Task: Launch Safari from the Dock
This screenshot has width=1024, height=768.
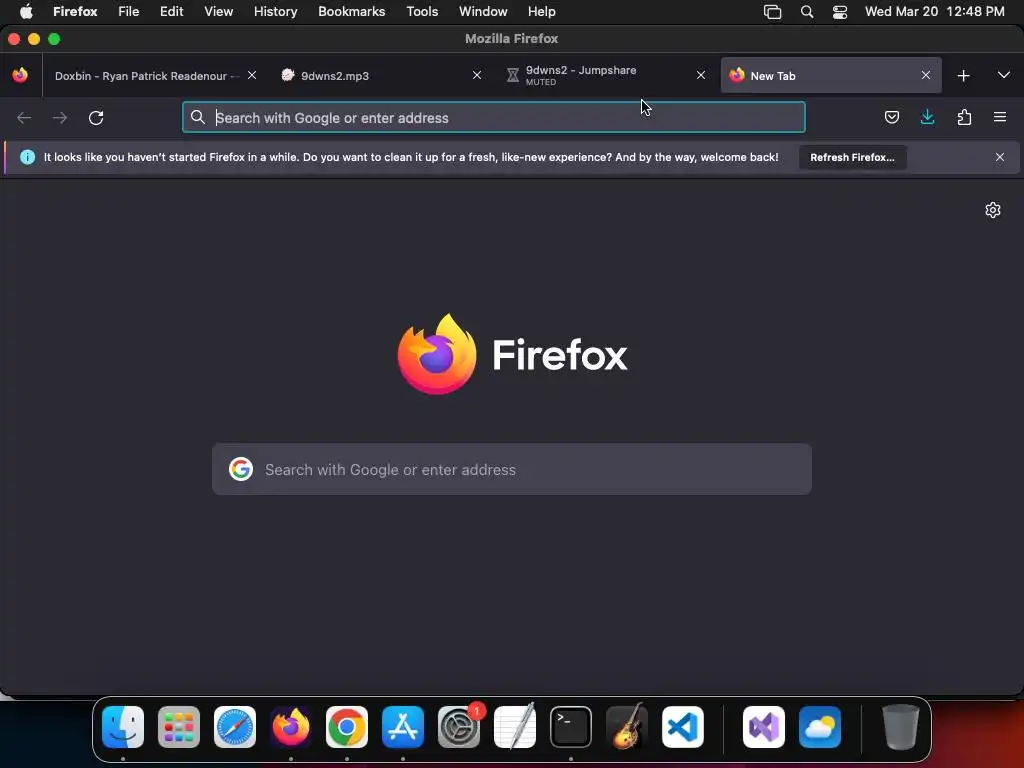Action: [x=235, y=726]
